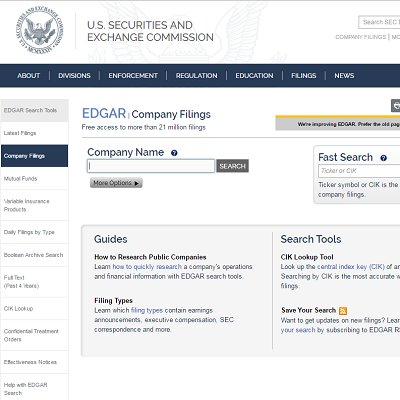Open the DIVISIONS menu

point(74,76)
